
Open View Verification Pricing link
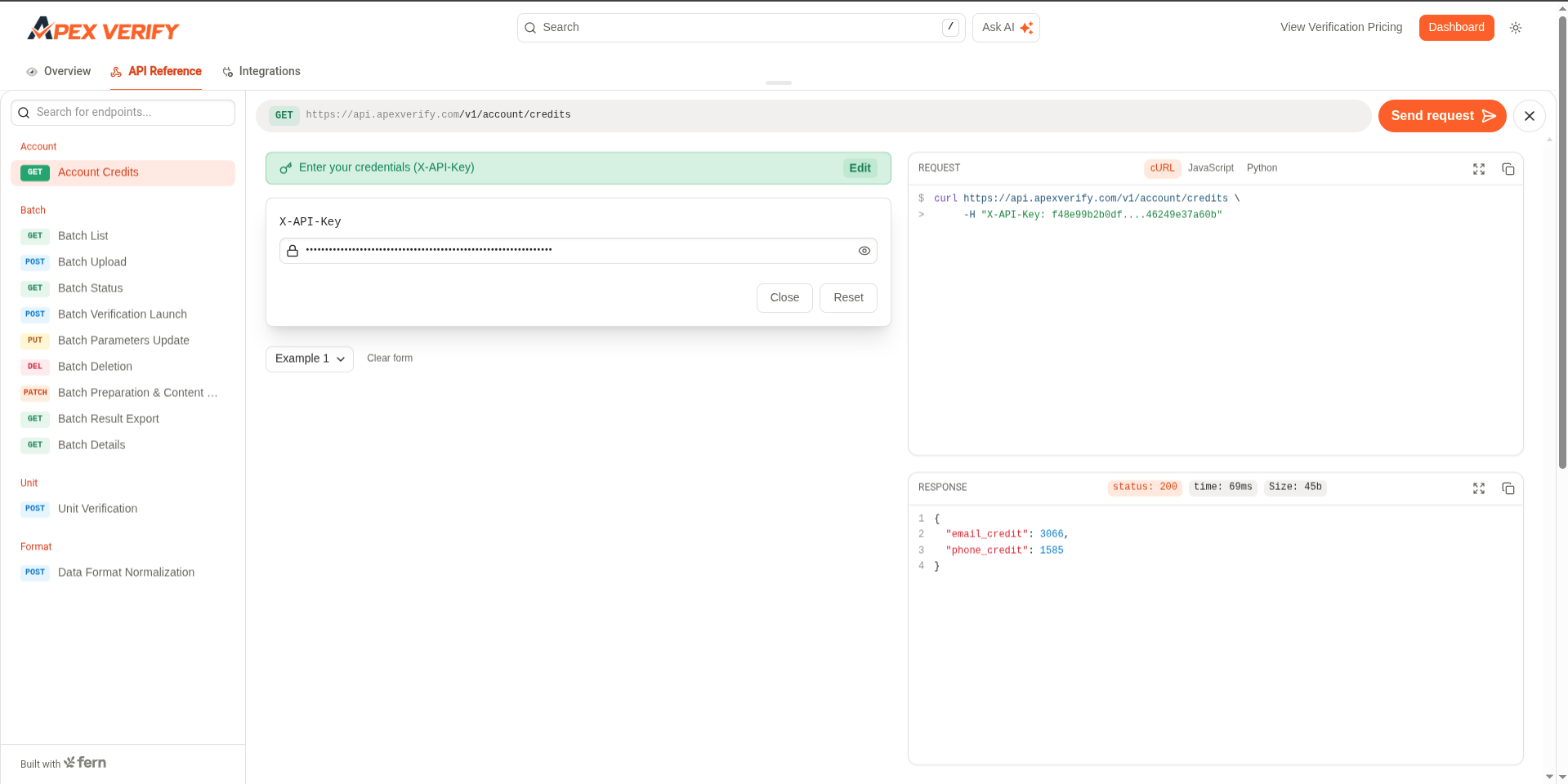click(1341, 27)
